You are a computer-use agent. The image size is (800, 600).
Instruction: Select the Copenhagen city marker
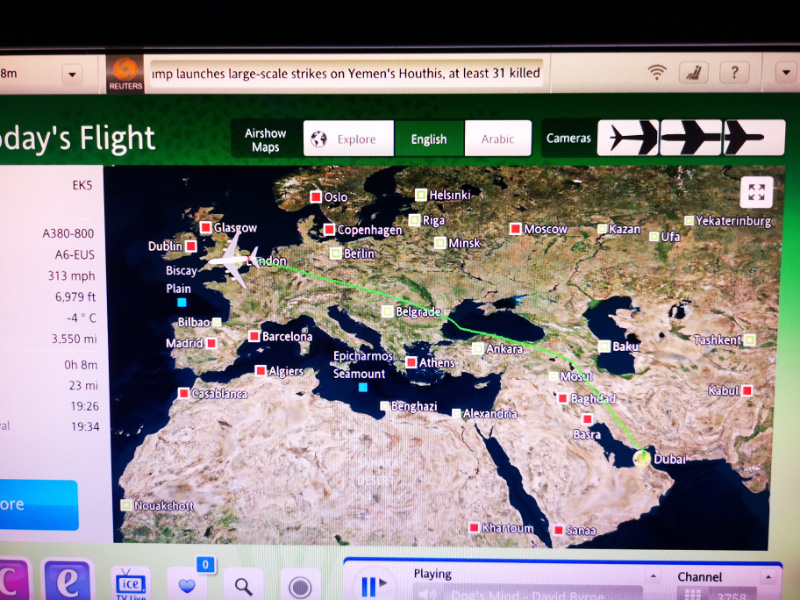point(329,230)
